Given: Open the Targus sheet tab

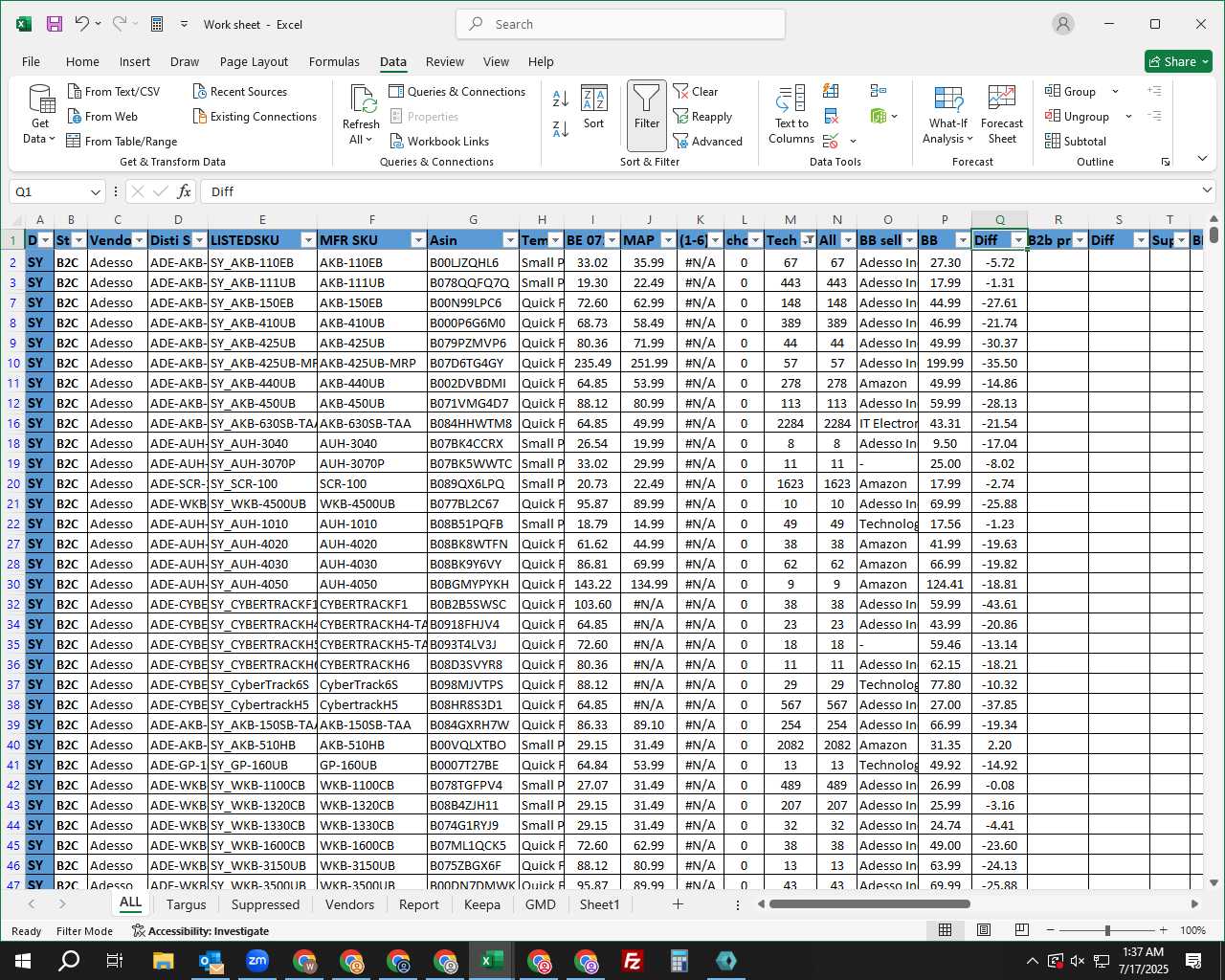Looking at the screenshot, I should 186,904.
